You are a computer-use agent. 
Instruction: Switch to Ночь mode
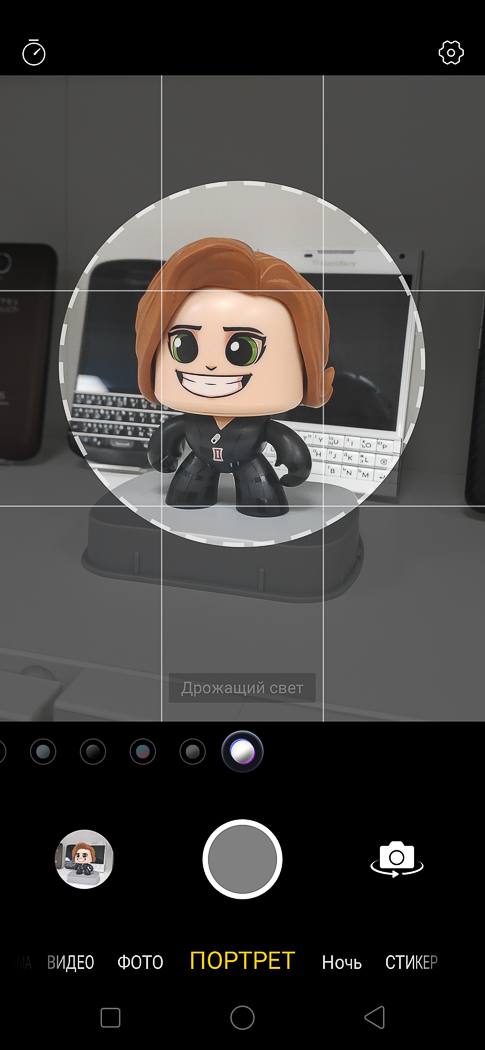(342, 962)
